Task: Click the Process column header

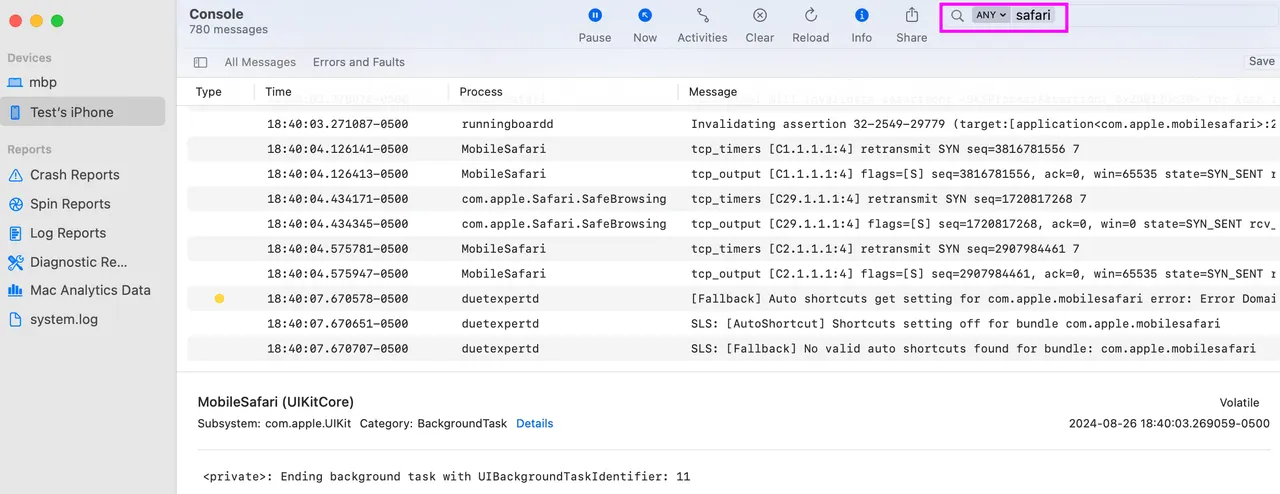Action: (x=481, y=92)
